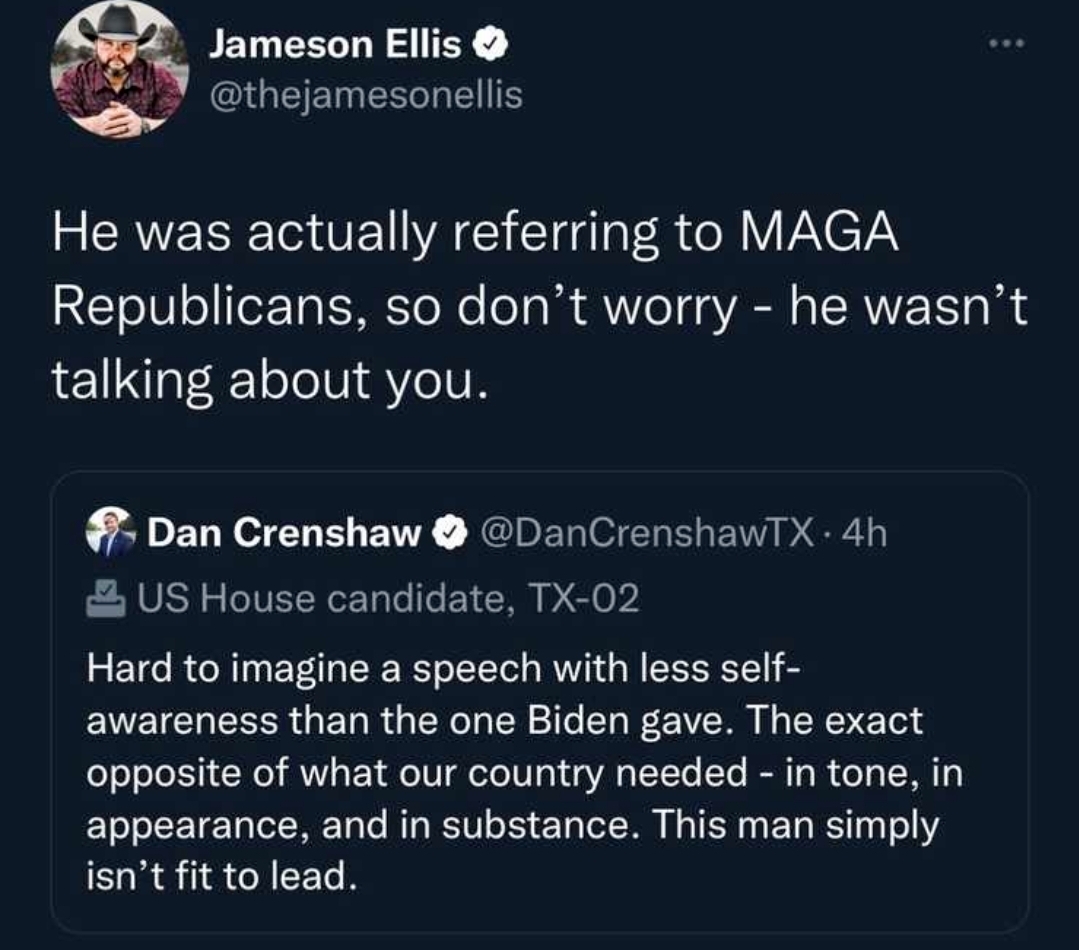Open the Jameson Ellis display name link
This screenshot has width=1079, height=950.
pyautogui.click(x=336, y=45)
